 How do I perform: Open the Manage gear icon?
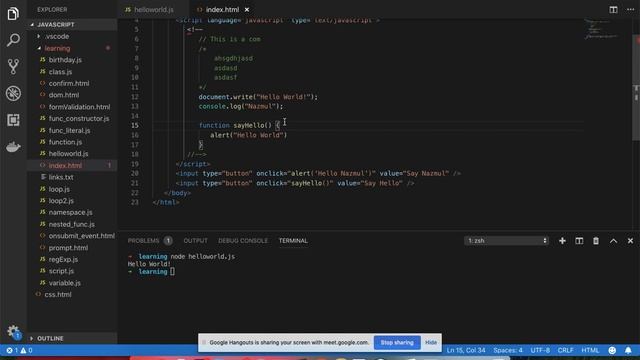click(x=14, y=332)
